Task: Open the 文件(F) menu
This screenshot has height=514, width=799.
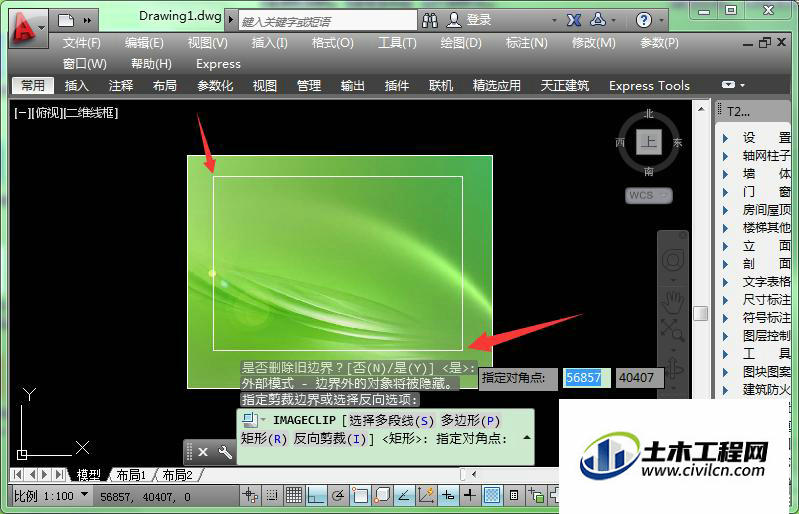Action: 82,43
